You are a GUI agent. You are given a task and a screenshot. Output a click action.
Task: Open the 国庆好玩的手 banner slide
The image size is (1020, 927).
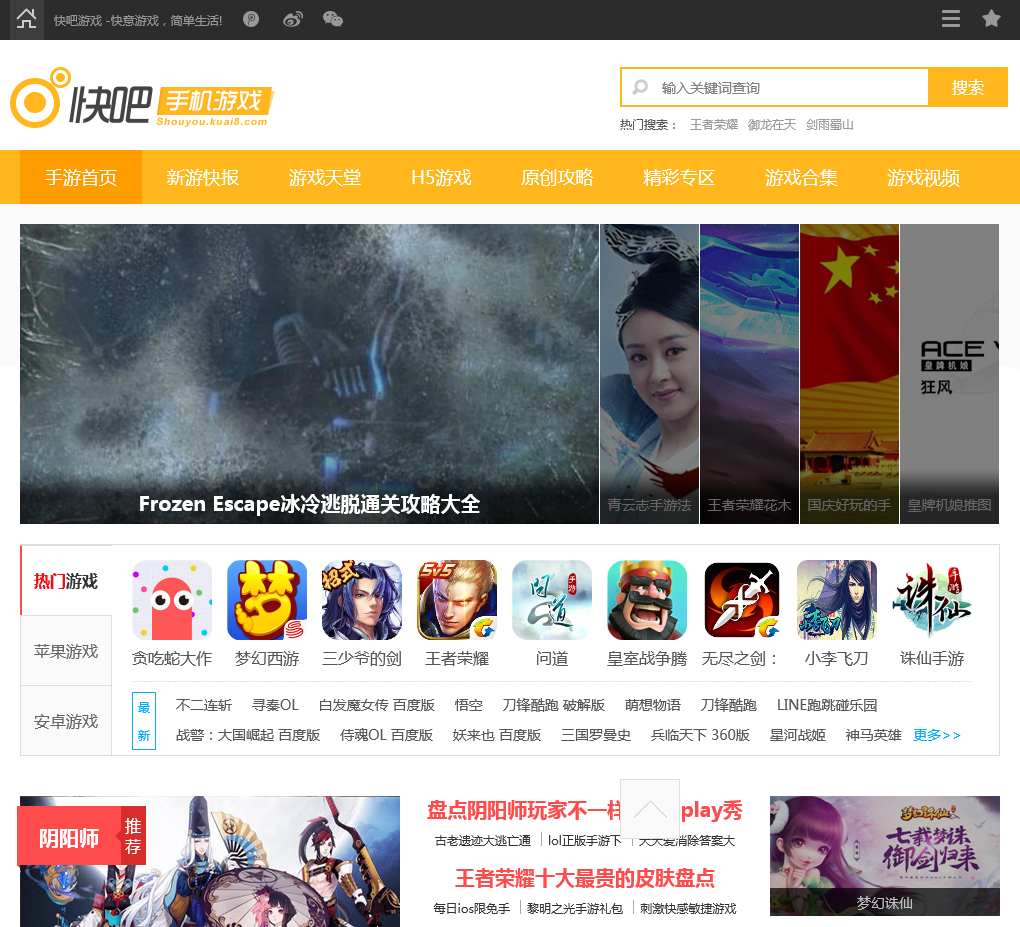[849, 373]
